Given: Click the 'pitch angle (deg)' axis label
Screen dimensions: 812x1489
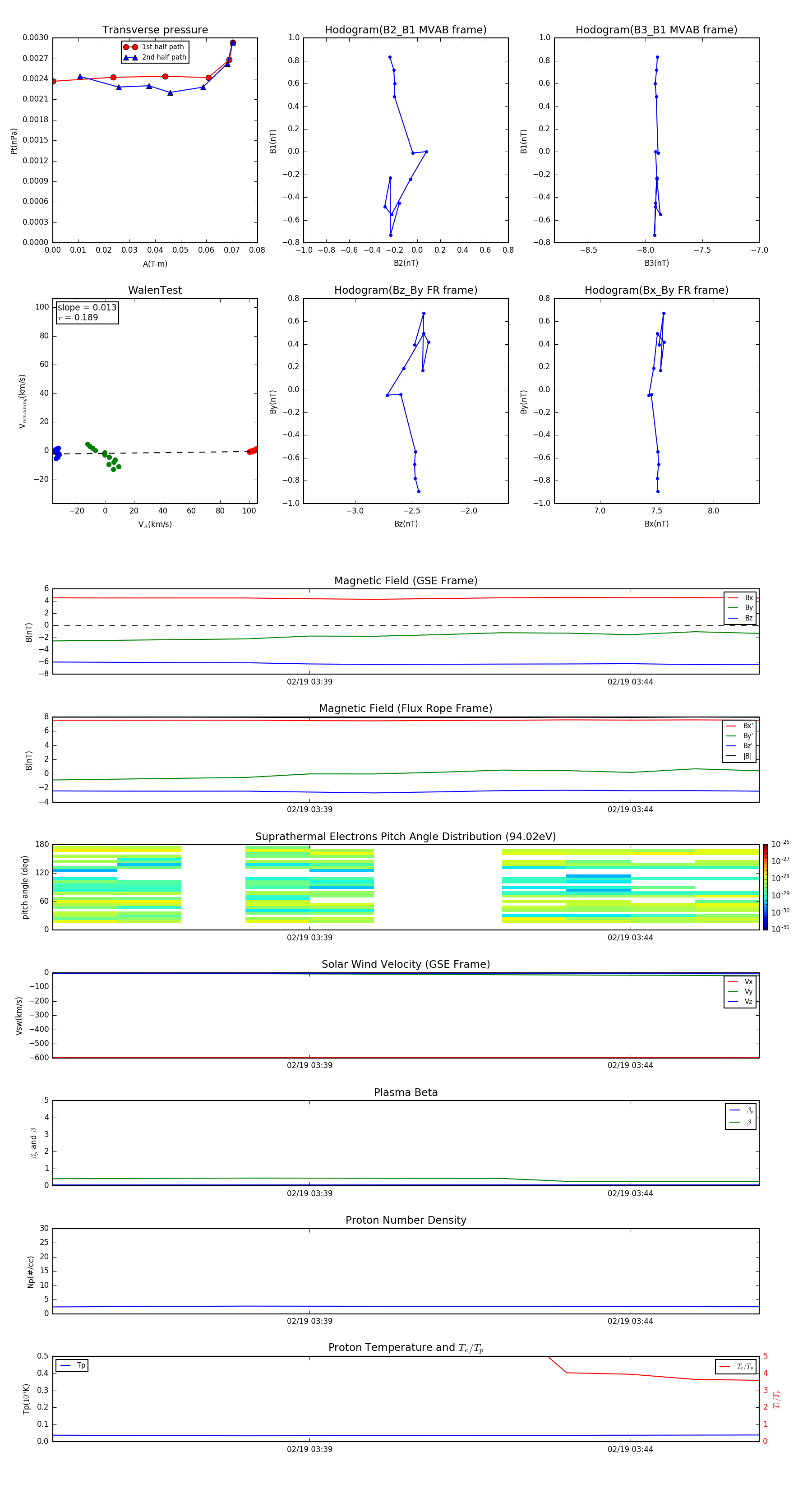Looking at the screenshot, I should (25, 887).
